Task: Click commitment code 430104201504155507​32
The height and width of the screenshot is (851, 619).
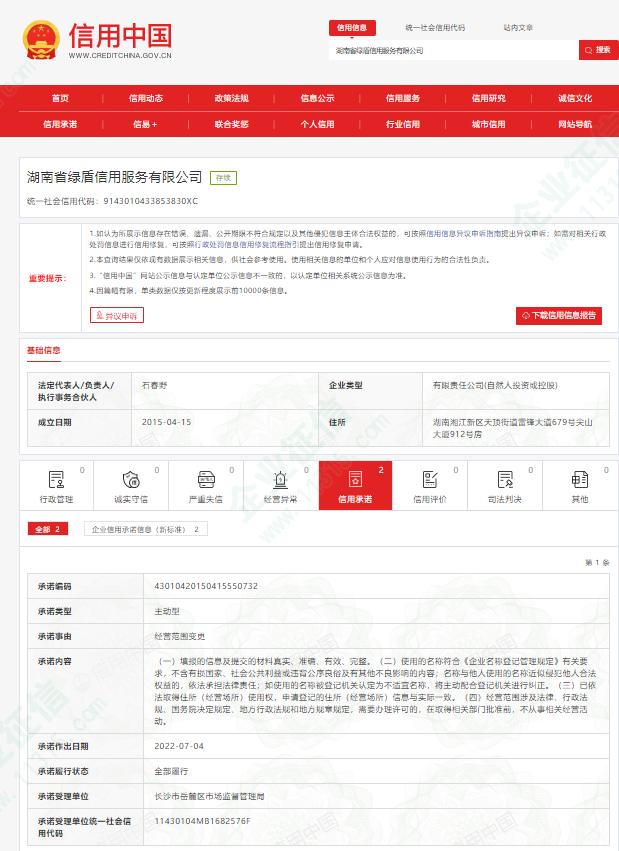Action: point(206,586)
